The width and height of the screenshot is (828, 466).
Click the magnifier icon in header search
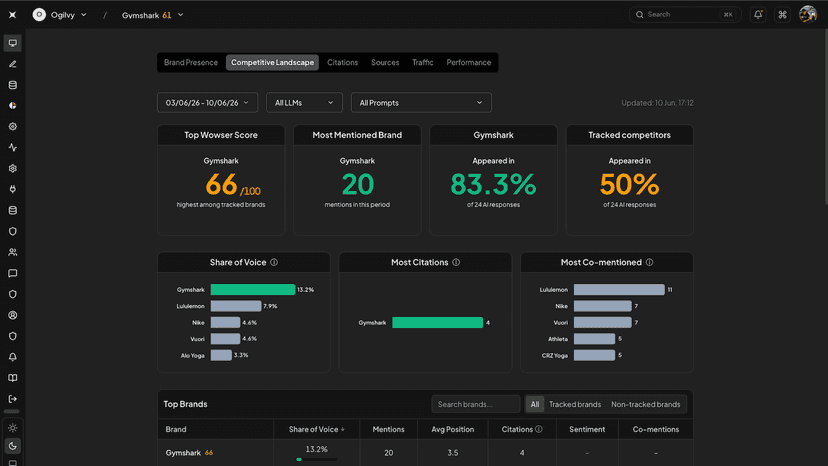coord(639,15)
